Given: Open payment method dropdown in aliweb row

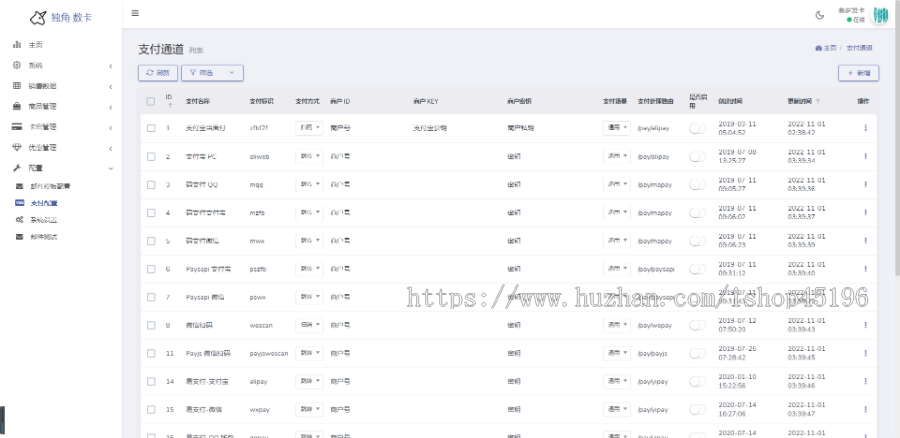Looking at the screenshot, I should pos(309,156).
